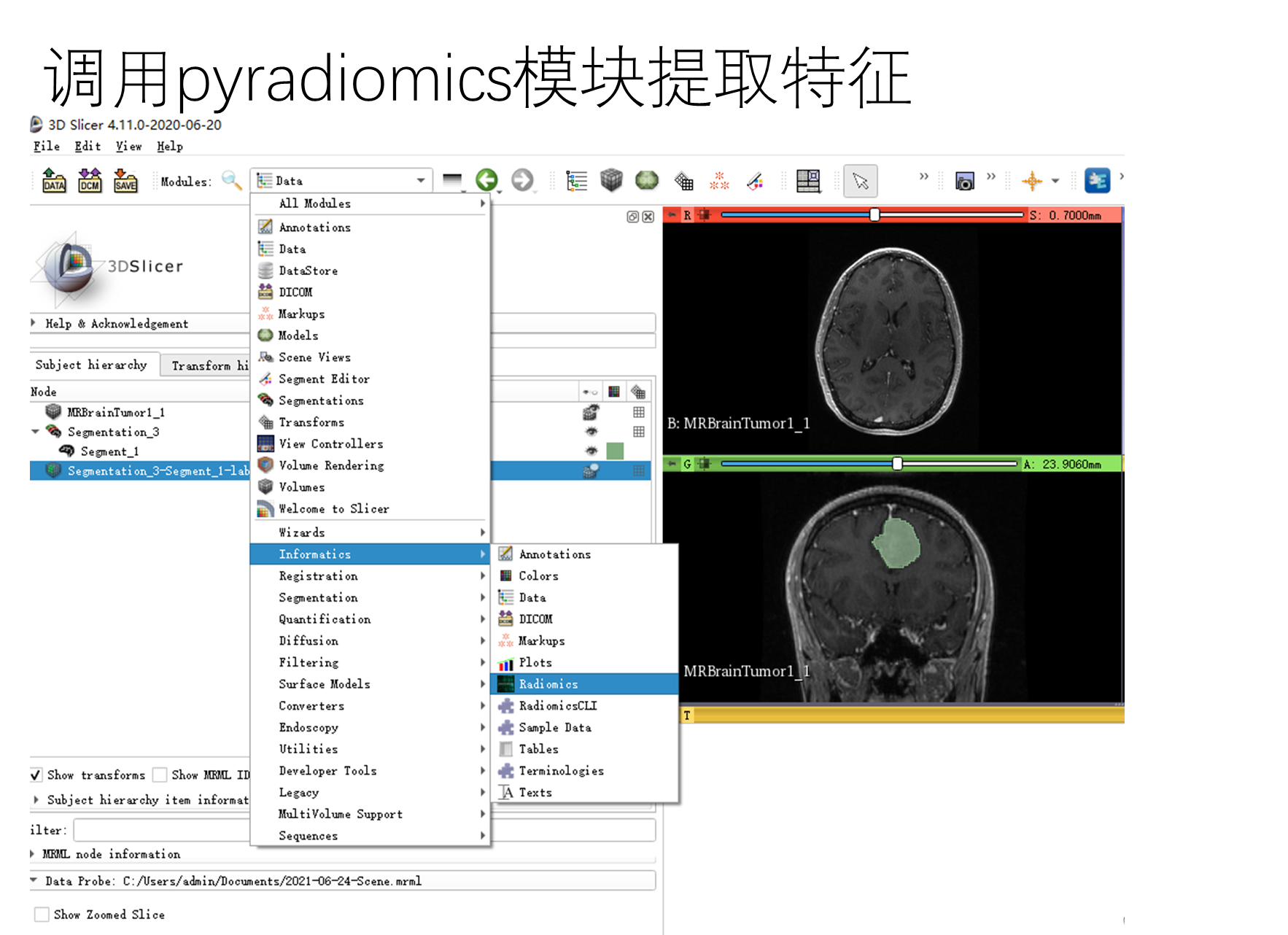The image size is (1288, 935).
Task: Click the Plots icon in submenu
Action: [505, 663]
